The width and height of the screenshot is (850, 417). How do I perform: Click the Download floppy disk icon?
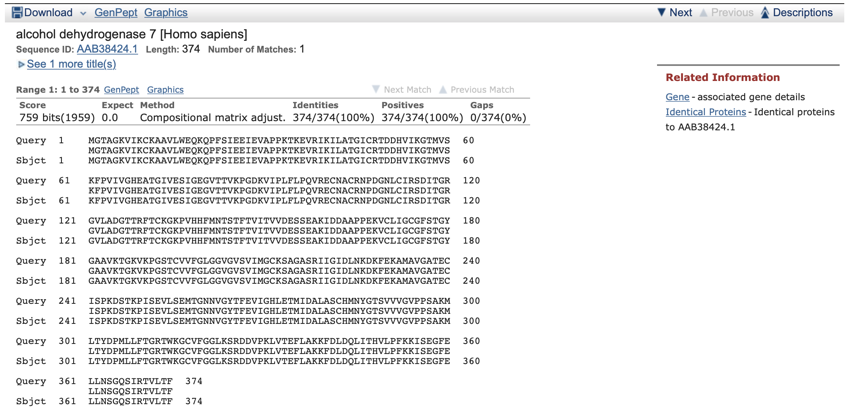tap(16, 13)
